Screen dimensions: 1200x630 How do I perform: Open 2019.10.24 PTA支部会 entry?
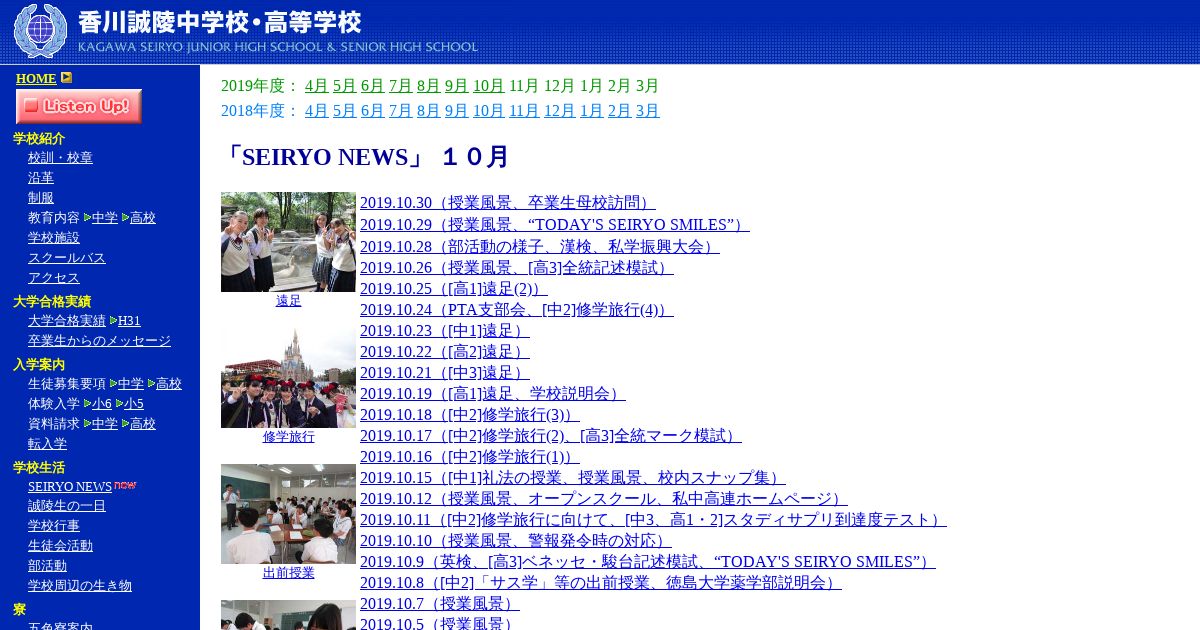517,310
